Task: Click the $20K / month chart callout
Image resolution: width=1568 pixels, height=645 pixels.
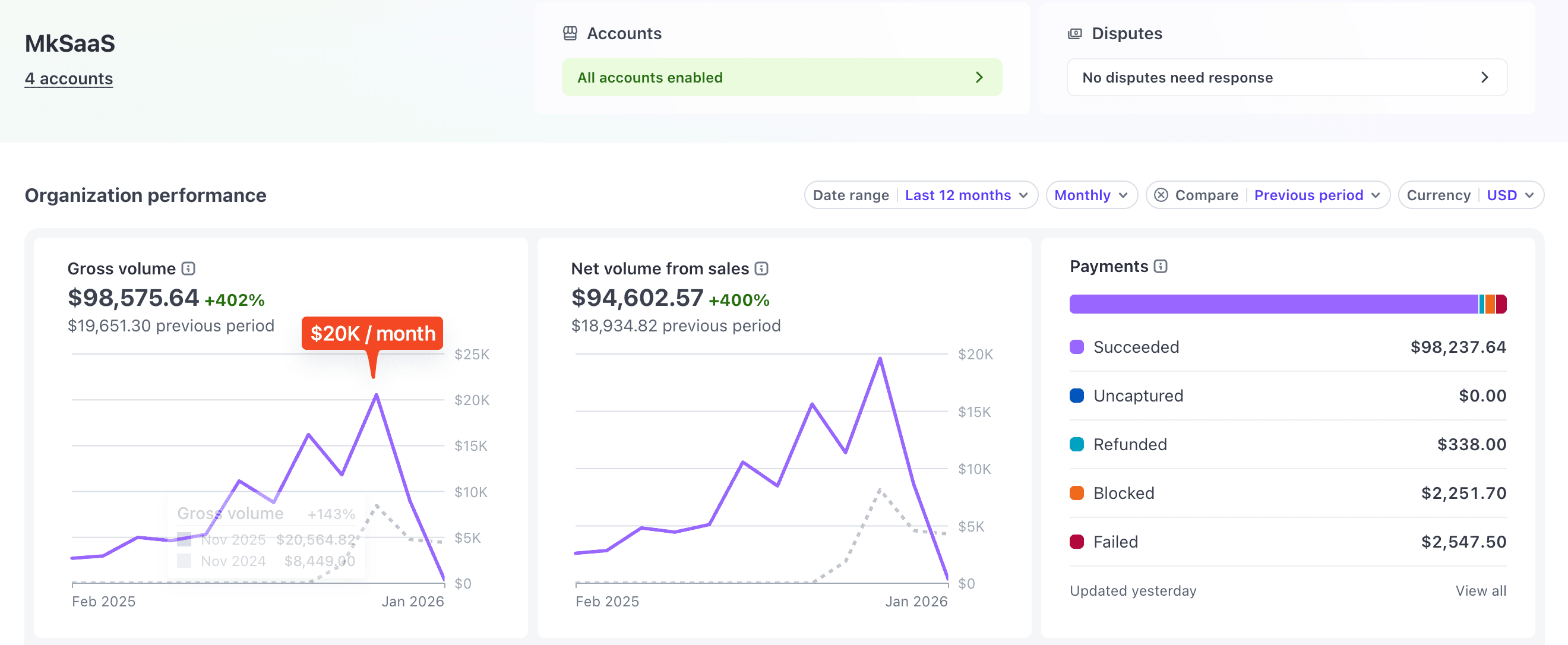Action: 372,333
